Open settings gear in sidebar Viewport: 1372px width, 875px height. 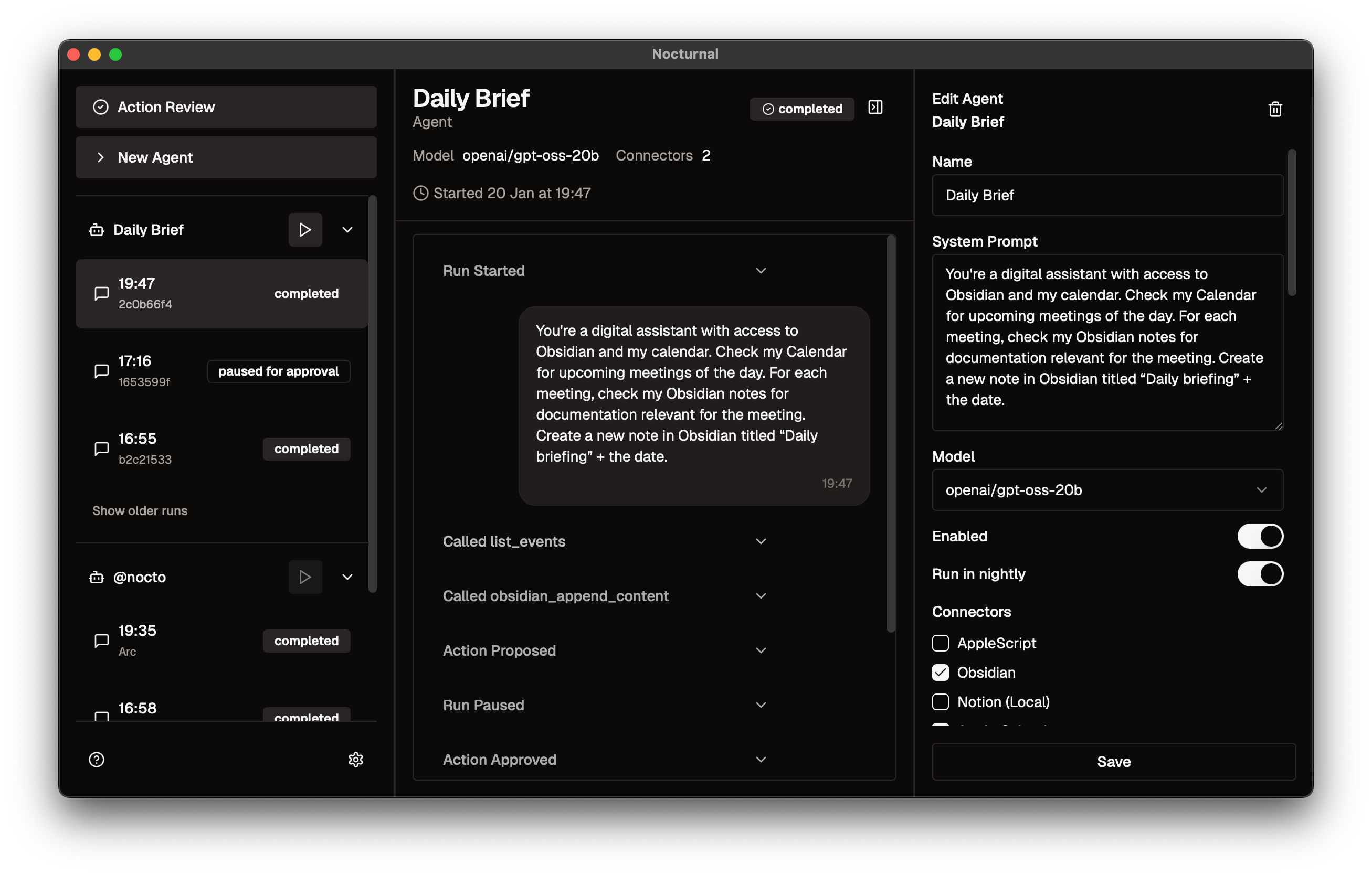(355, 760)
